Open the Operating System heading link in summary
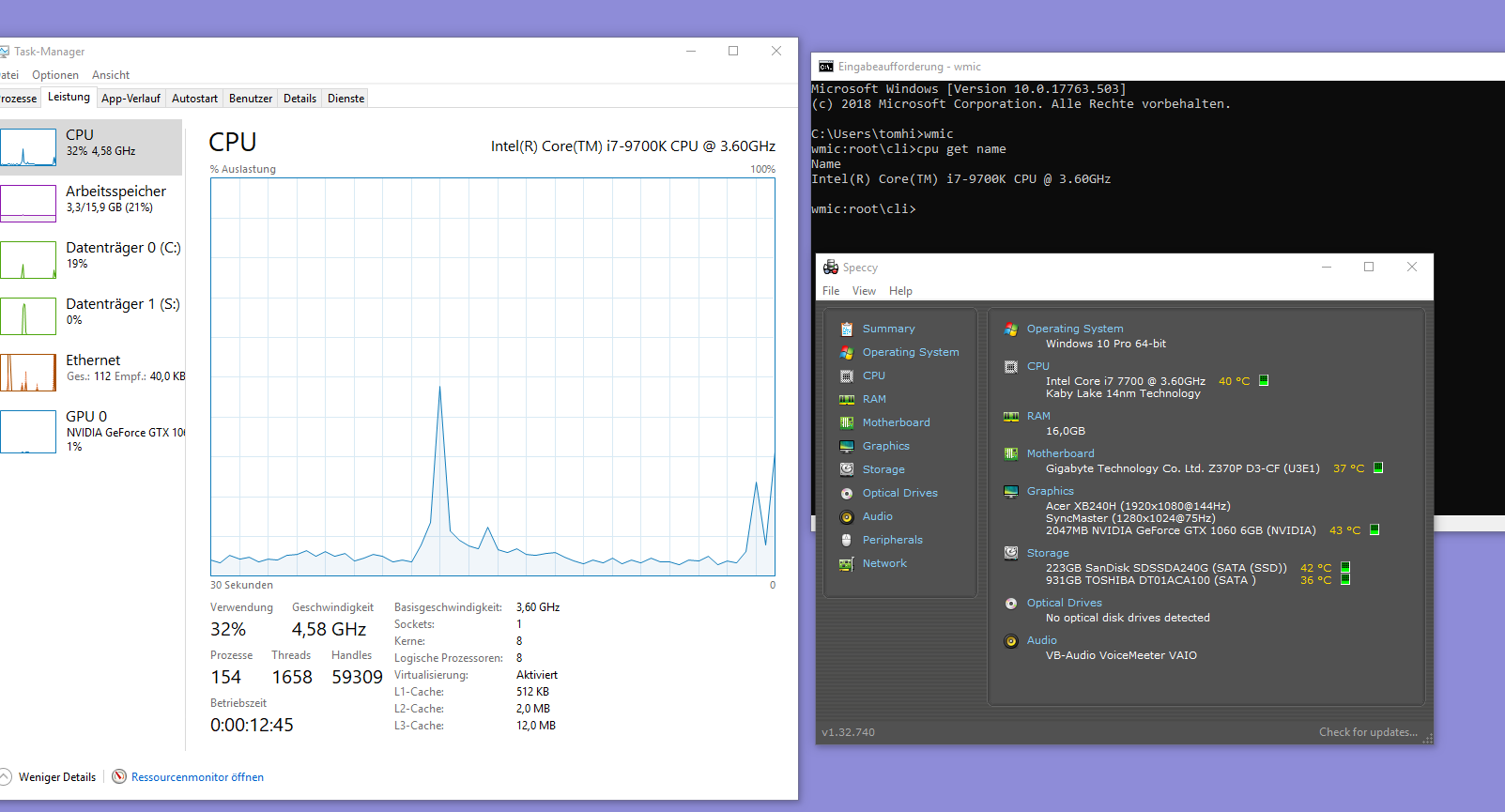Screen dimensions: 1505x812 point(1075,329)
